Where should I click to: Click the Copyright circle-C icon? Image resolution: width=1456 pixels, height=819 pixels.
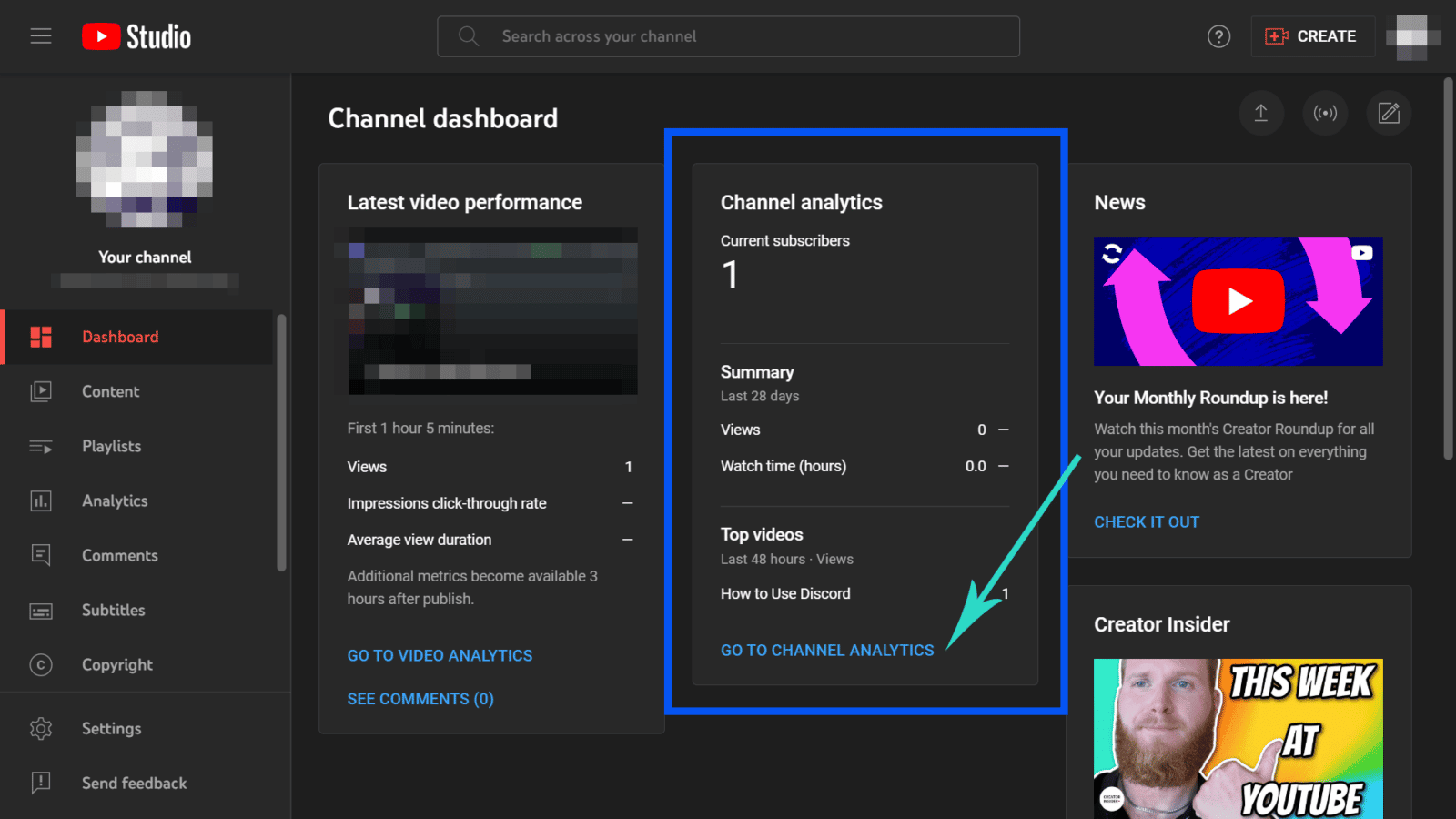pyautogui.click(x=41, y=665)
